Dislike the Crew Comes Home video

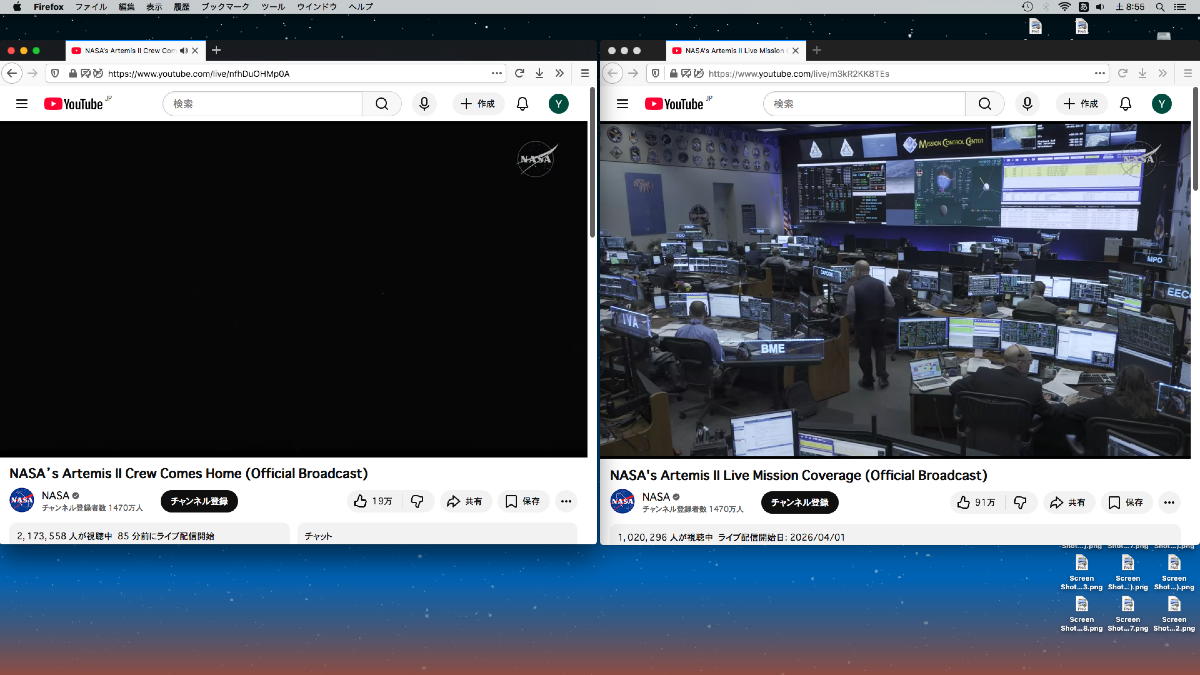click(418, 501)
